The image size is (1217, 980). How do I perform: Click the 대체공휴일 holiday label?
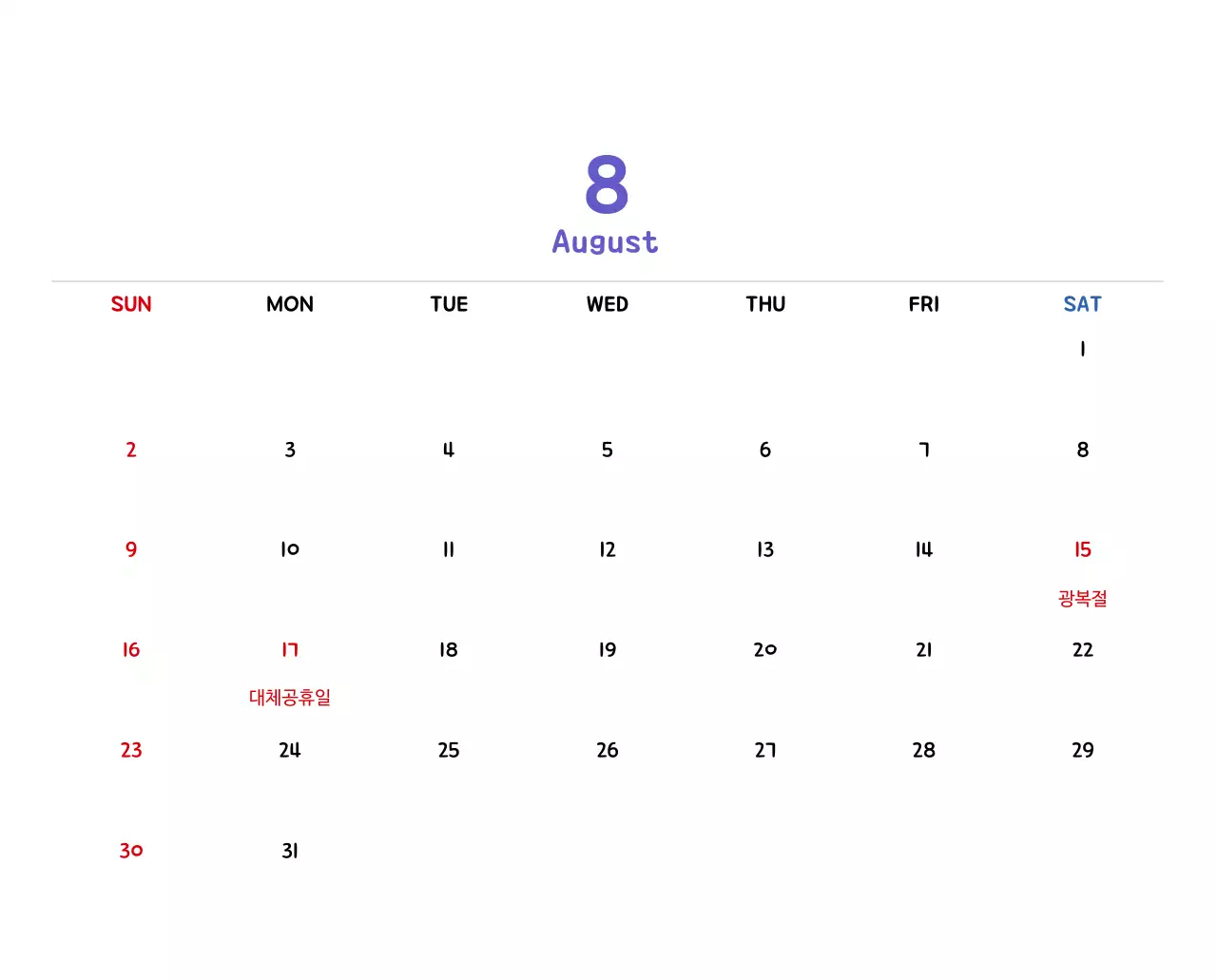[x=289, y=697]
